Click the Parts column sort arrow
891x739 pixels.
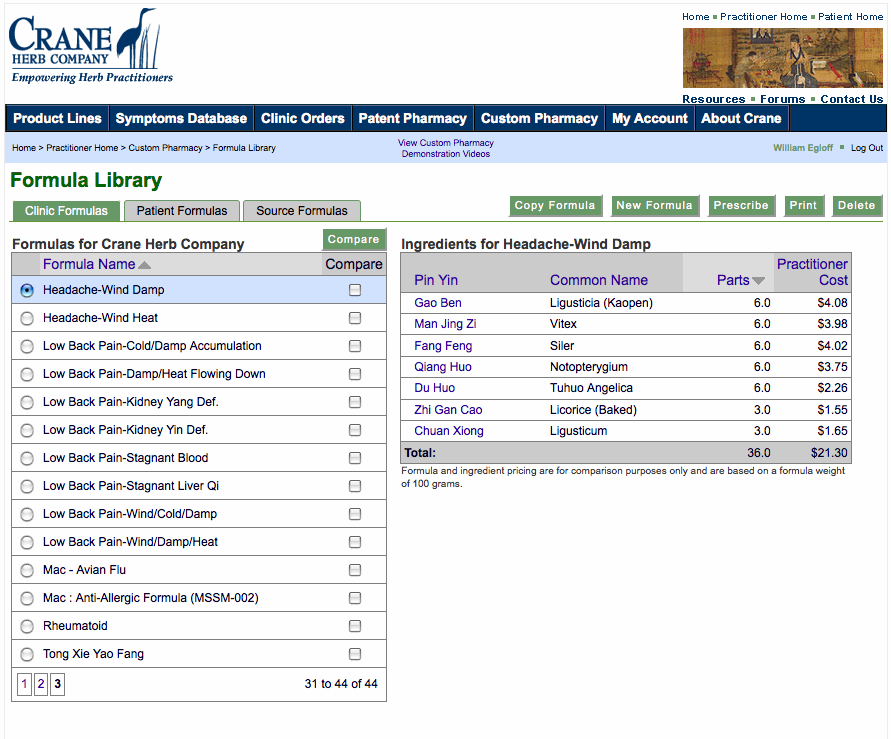coord(758,281)
